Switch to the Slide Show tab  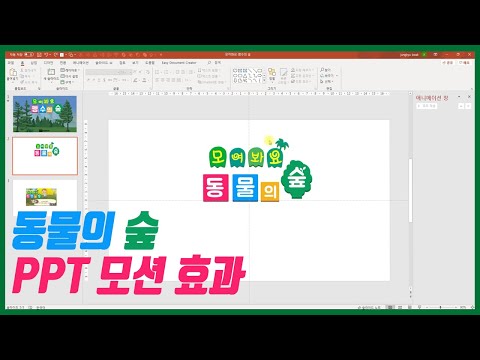pyautogui.click(x=104, y=63)
